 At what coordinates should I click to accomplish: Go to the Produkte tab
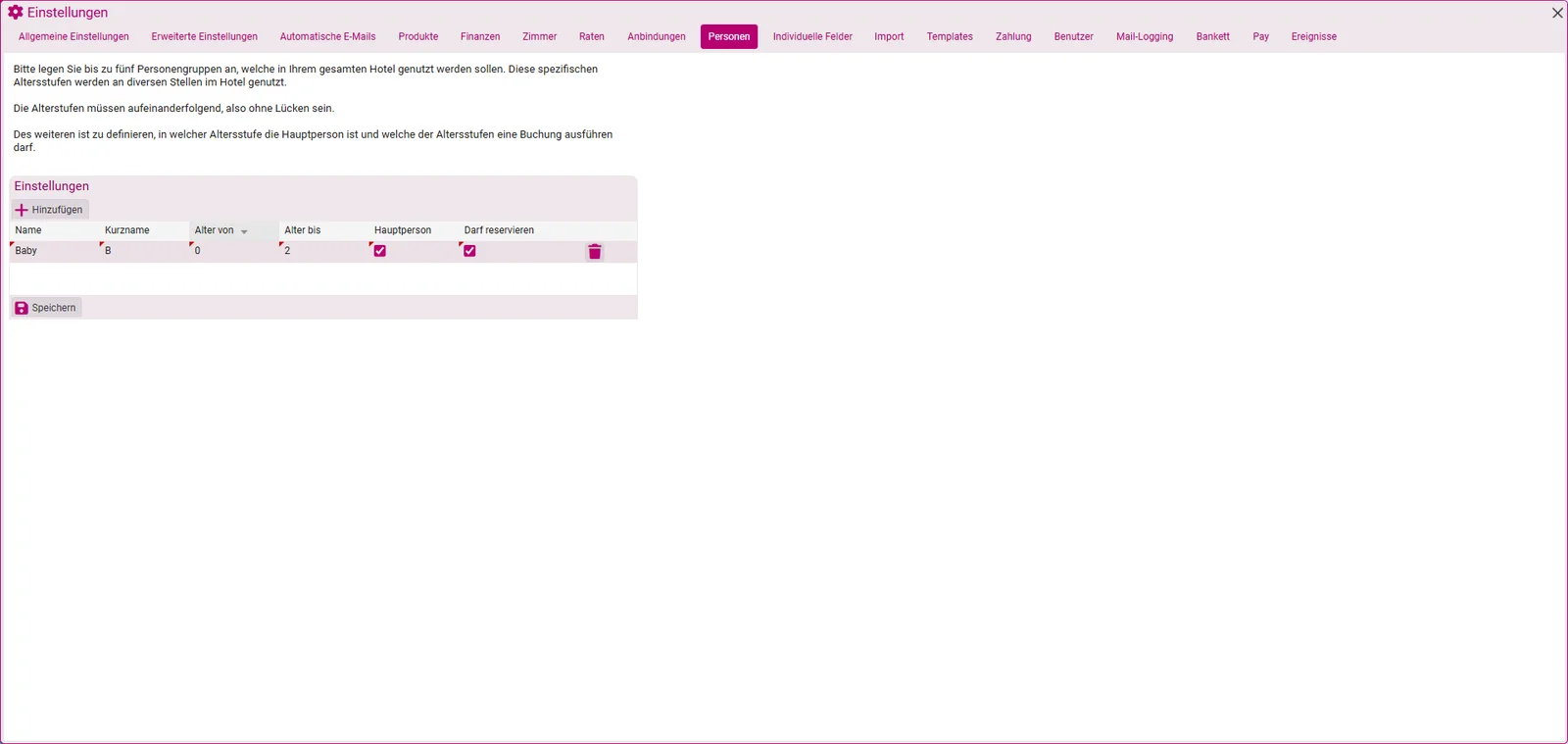pyautogui.click(x=418, y=37)
